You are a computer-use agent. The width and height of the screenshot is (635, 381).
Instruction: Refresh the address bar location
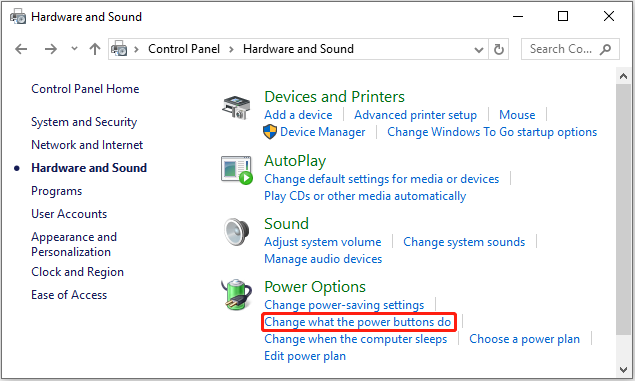[499, 49]
